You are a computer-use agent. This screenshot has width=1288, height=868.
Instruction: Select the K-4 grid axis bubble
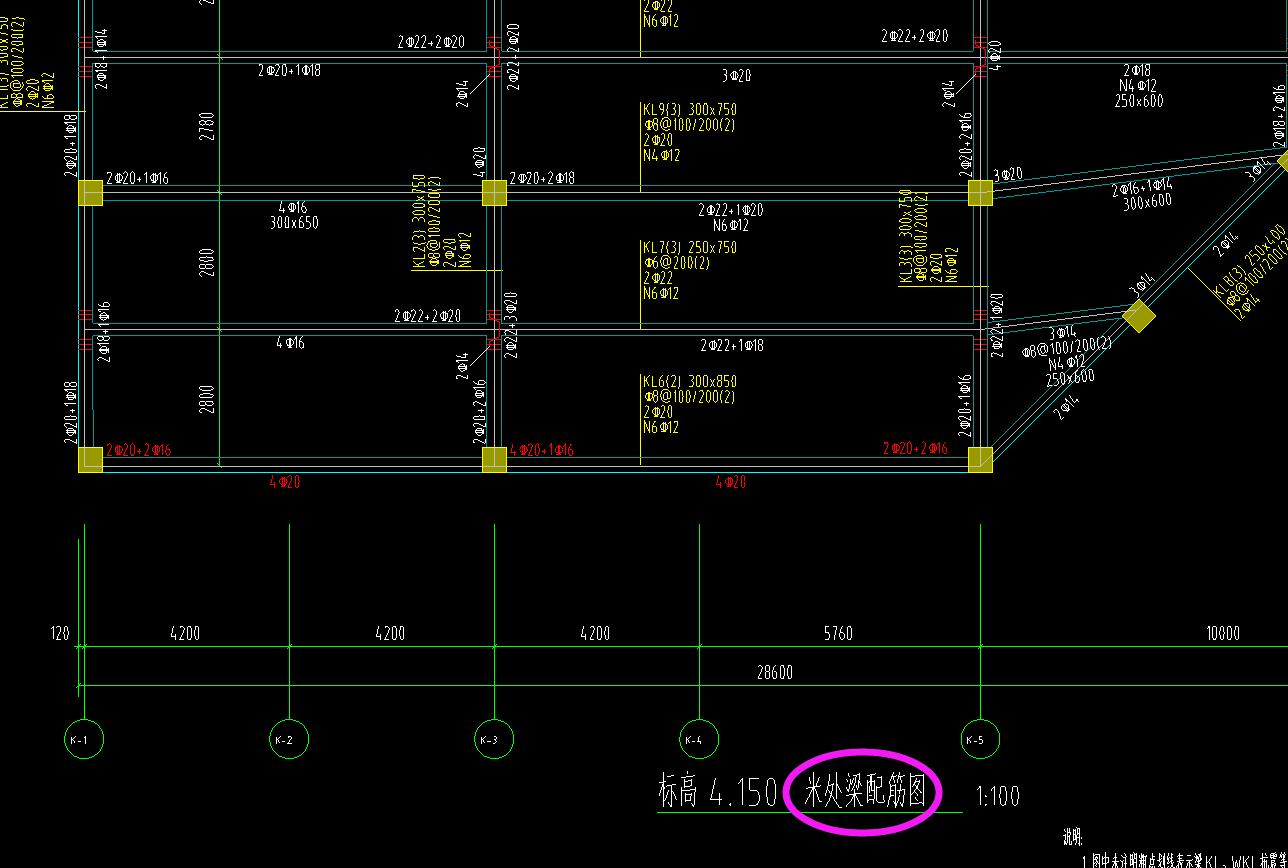pos(699,739)
